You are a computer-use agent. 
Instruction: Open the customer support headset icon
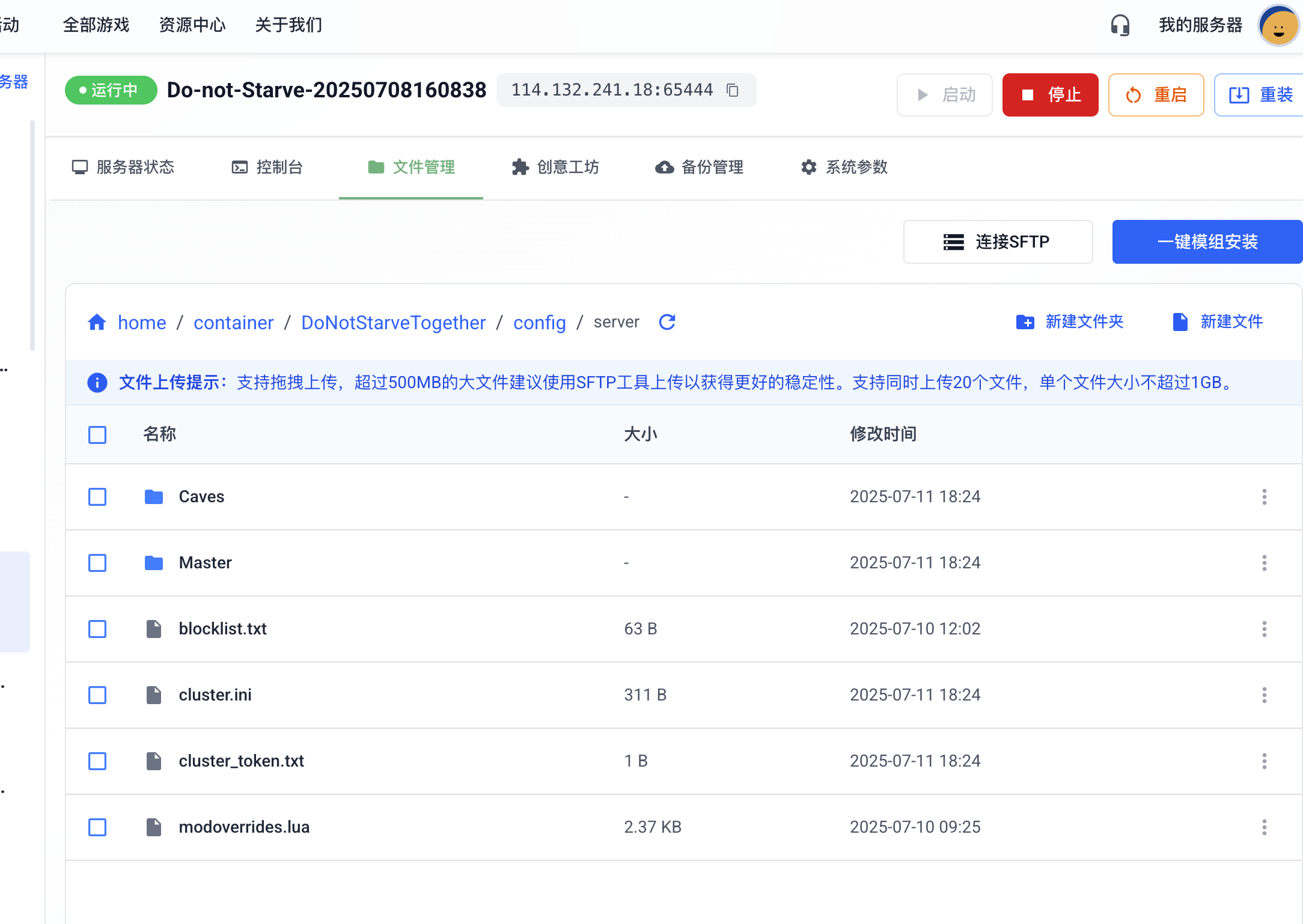pos(1120,25)
